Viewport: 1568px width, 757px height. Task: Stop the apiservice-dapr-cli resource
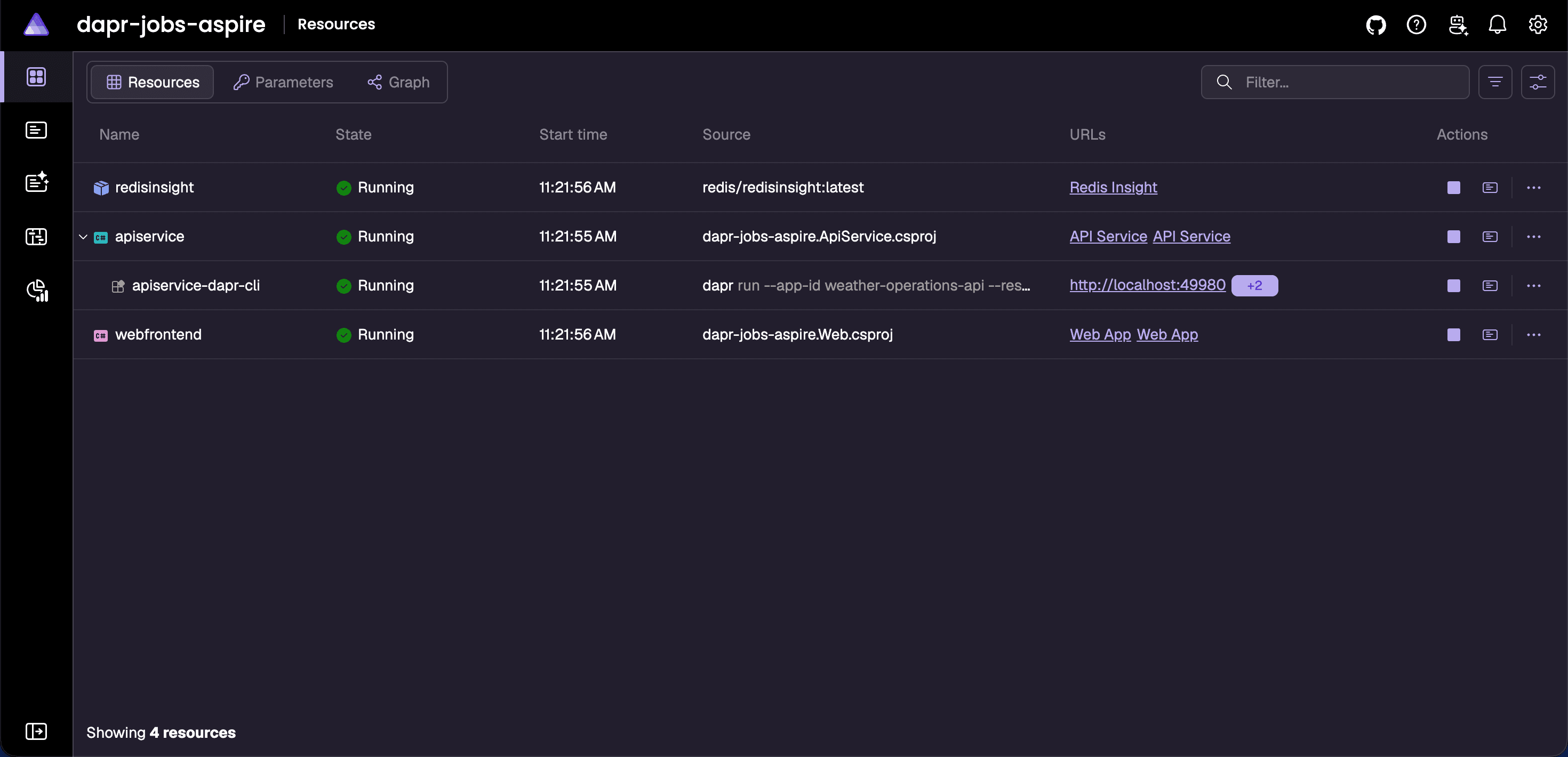coord(1453,285)
